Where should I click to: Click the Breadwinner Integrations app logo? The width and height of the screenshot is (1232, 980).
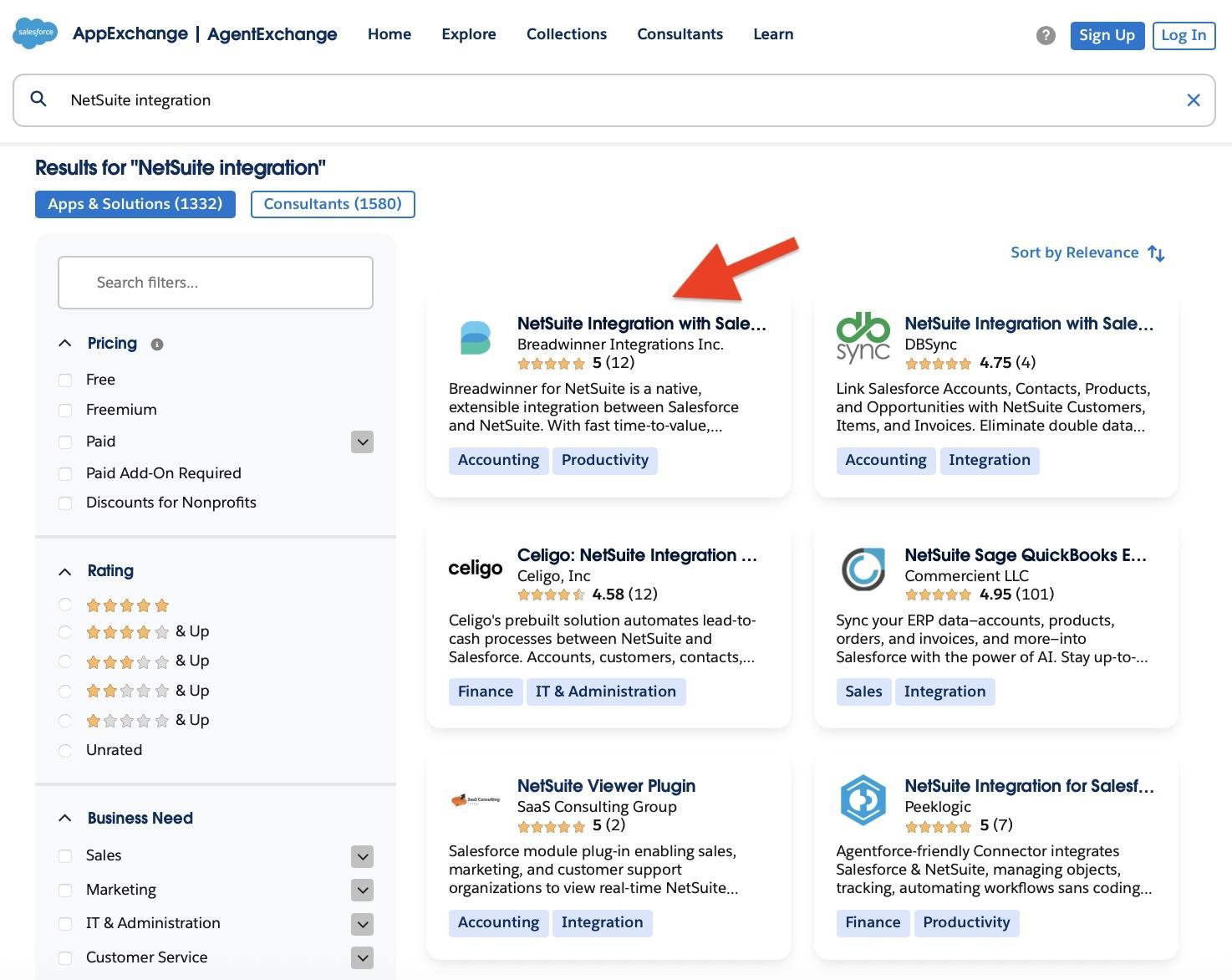tap(475, 338)
